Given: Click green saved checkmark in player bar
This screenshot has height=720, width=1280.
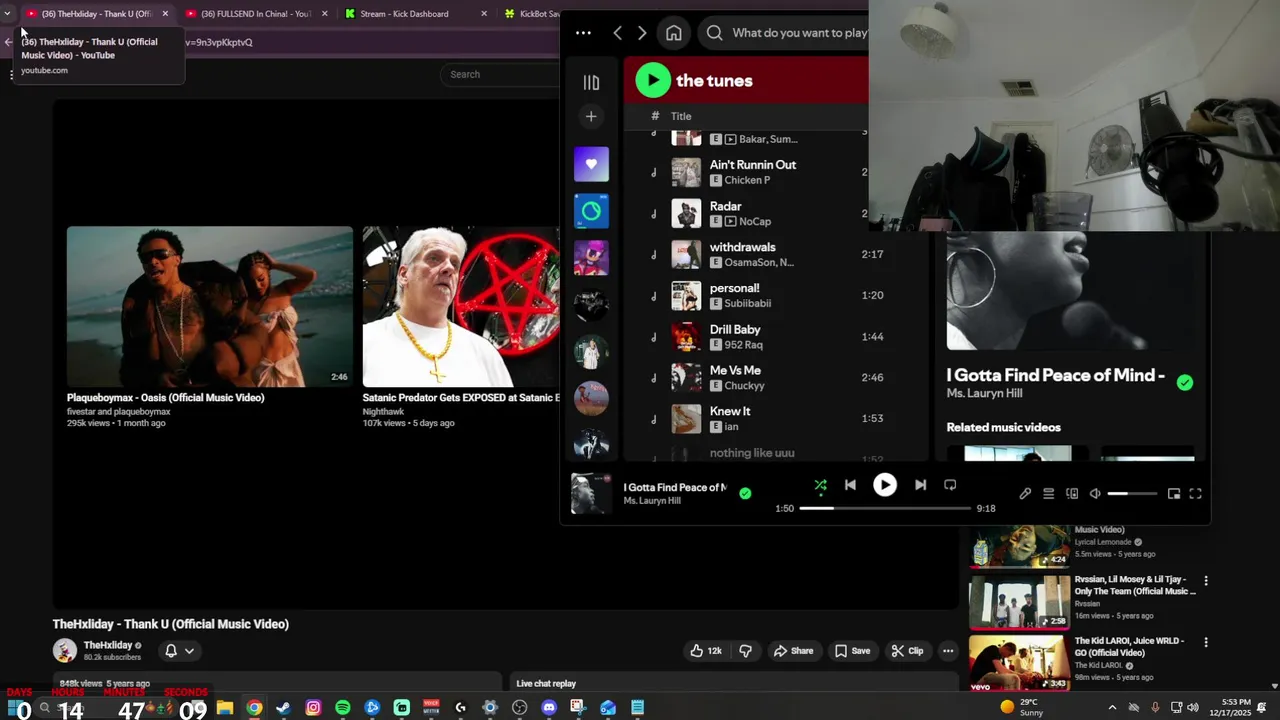Looking at the screenshot, I should pos(745,493).
